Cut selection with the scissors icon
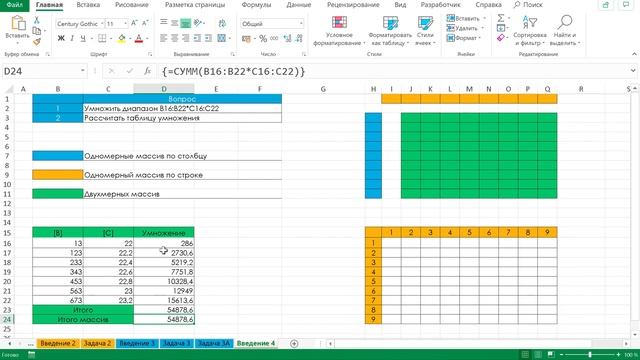640x360 pixels. pos(37,20)
